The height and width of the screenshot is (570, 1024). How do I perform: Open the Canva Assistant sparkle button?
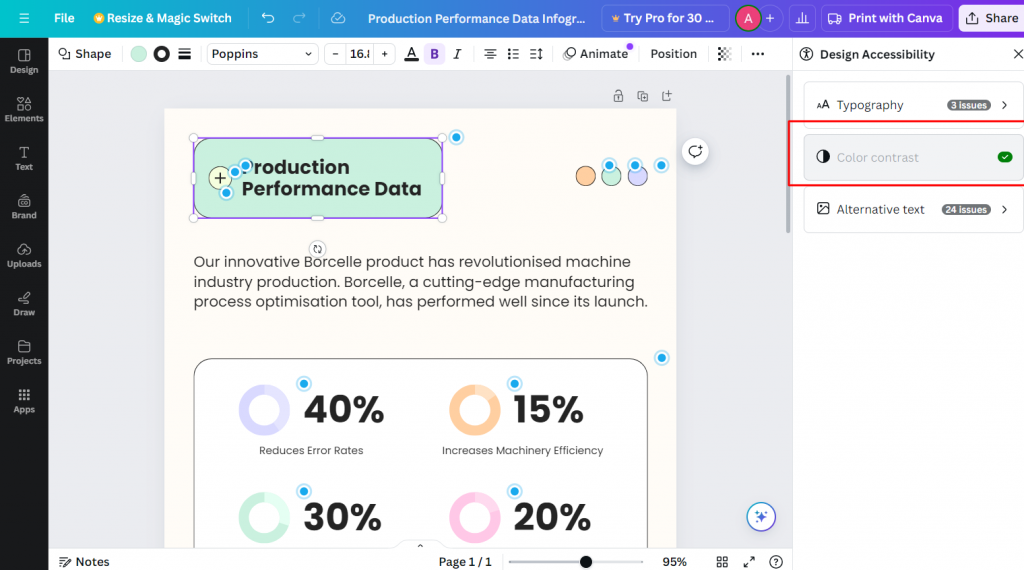coord(761,517)
